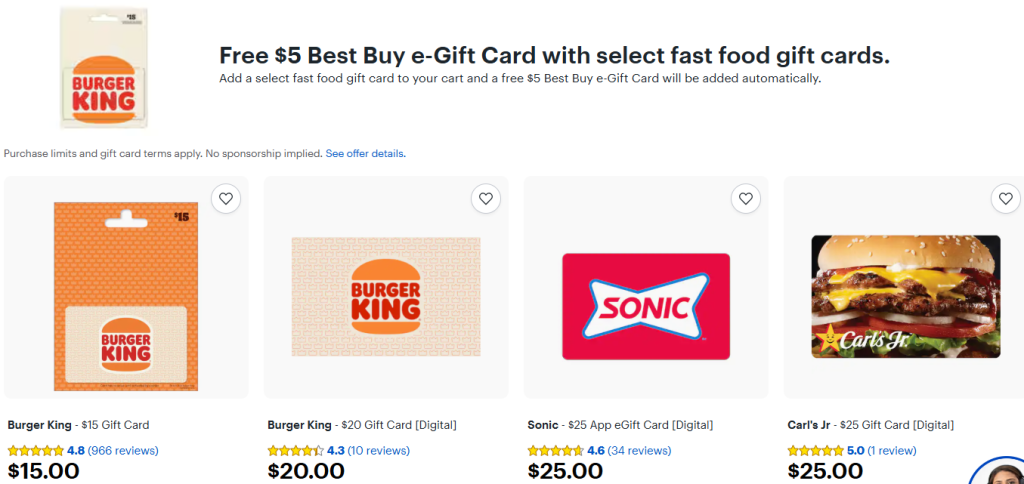1024x484 pixels.
Task: Open the See offer details link
Action: coord(365,154)
